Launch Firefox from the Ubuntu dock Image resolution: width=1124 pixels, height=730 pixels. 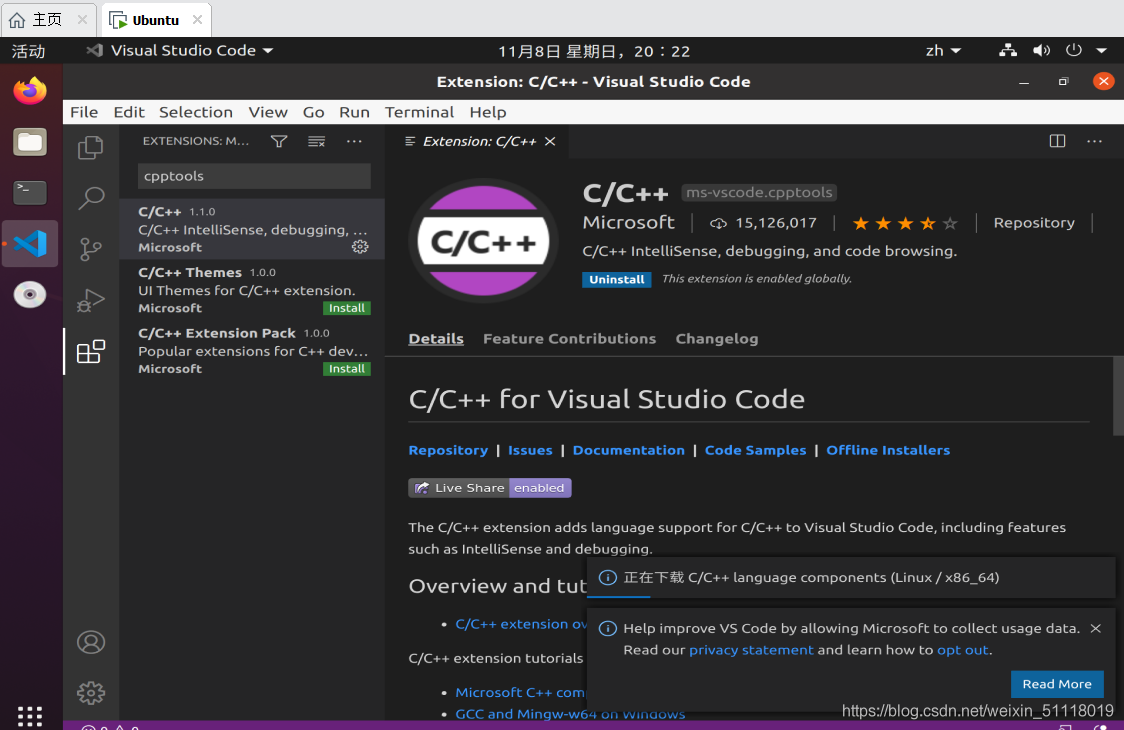click(x=29, y=91)
